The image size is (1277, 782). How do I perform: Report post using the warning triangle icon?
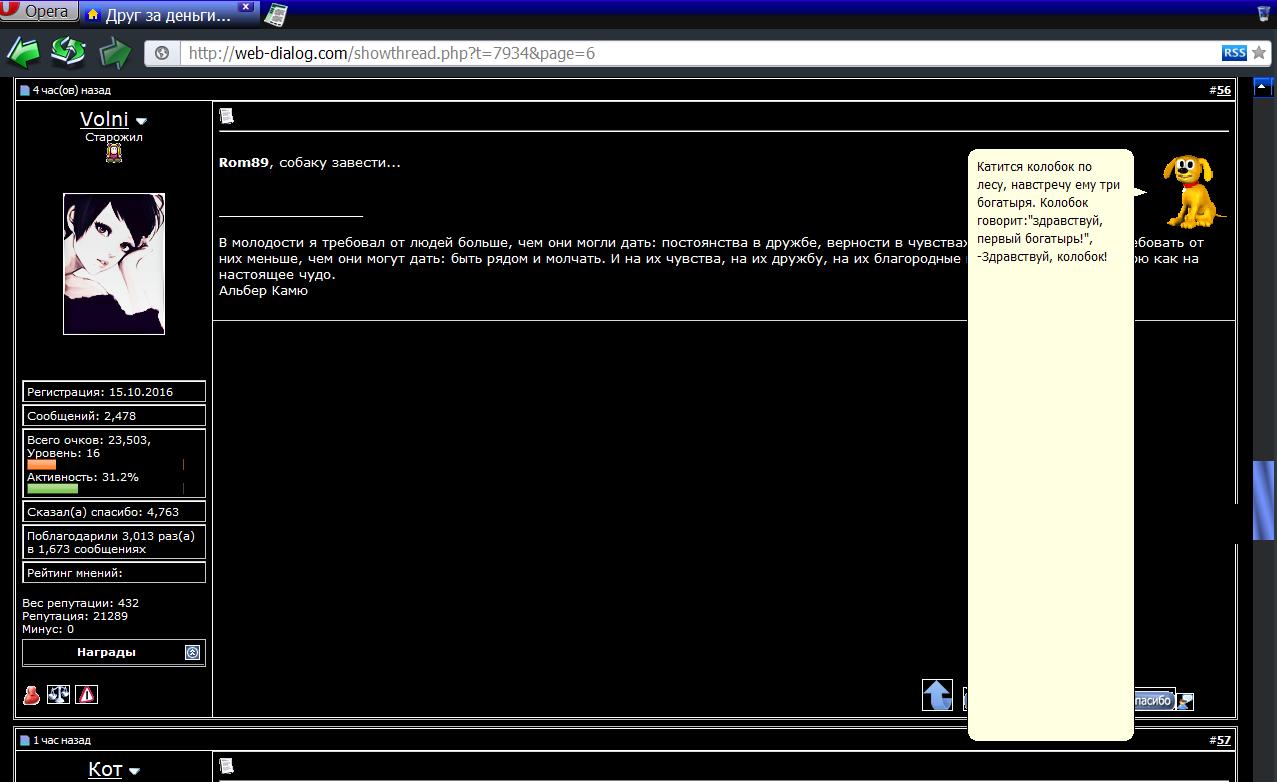pos(87,694)
